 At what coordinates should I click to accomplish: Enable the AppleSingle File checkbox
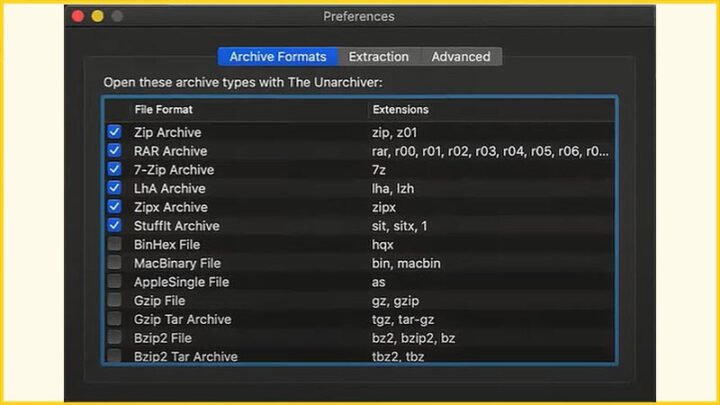114,281
